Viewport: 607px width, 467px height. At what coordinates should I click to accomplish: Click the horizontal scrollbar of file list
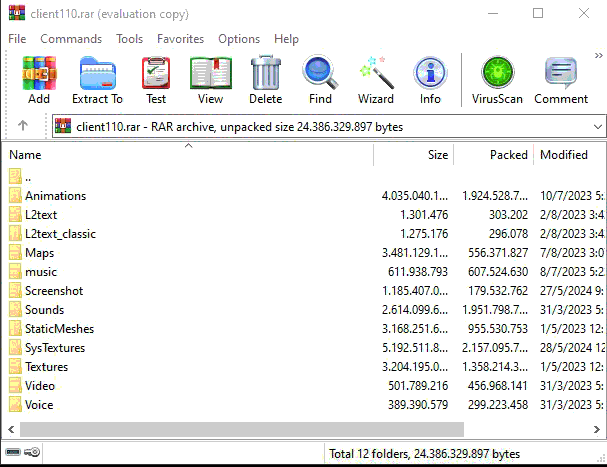pyautogui.click(x=300, y=429)
